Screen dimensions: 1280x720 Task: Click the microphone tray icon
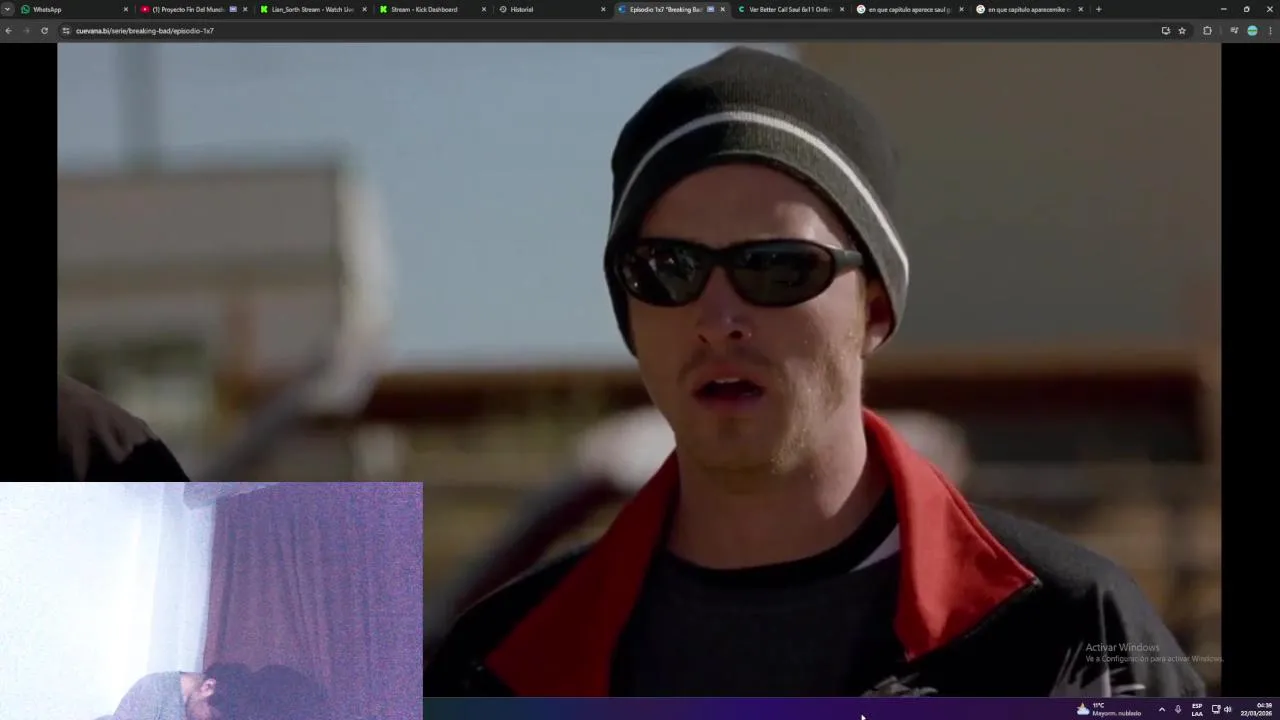point(1178,709)
